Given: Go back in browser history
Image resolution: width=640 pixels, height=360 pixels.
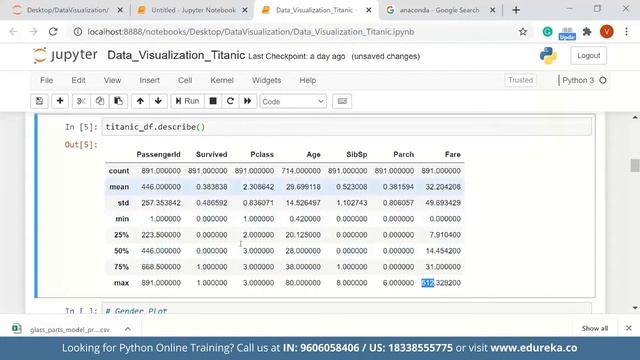Looking at the screenshot, I should (13, 32).
